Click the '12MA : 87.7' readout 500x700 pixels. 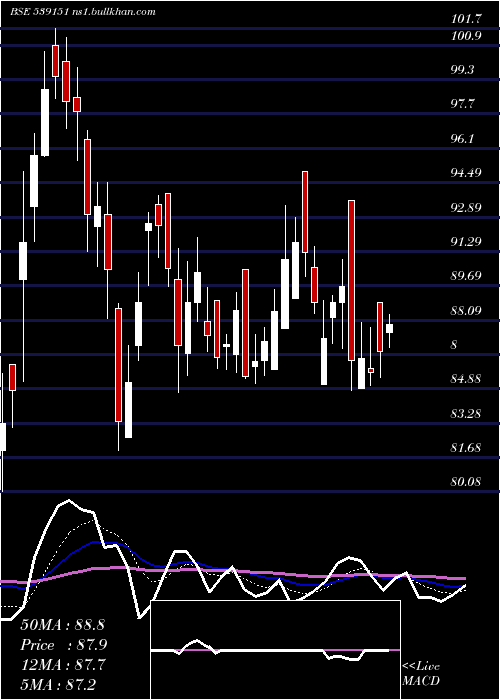pyautogui.click(x=63, y=665)
